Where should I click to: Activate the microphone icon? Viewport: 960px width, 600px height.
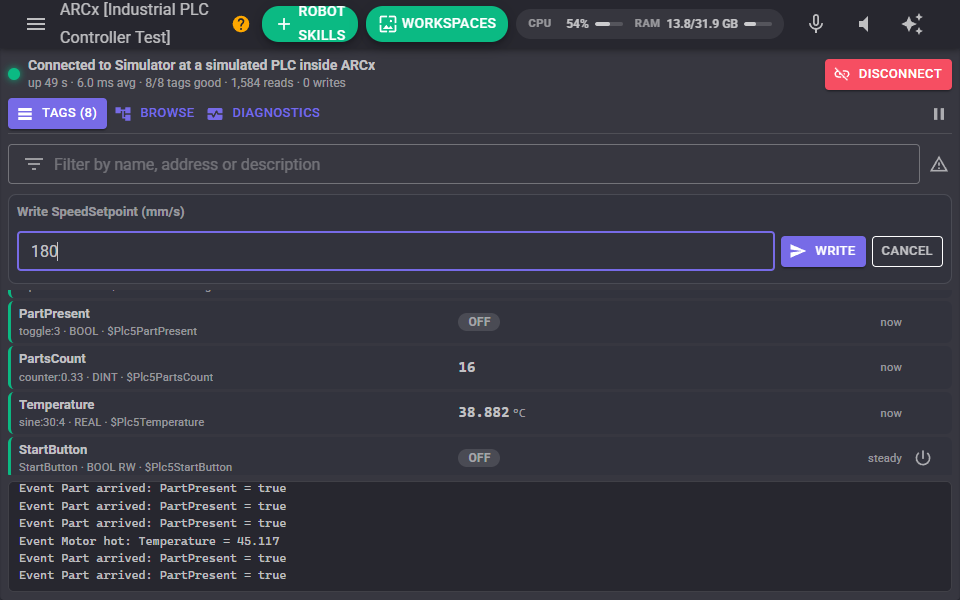click(816, 24)
